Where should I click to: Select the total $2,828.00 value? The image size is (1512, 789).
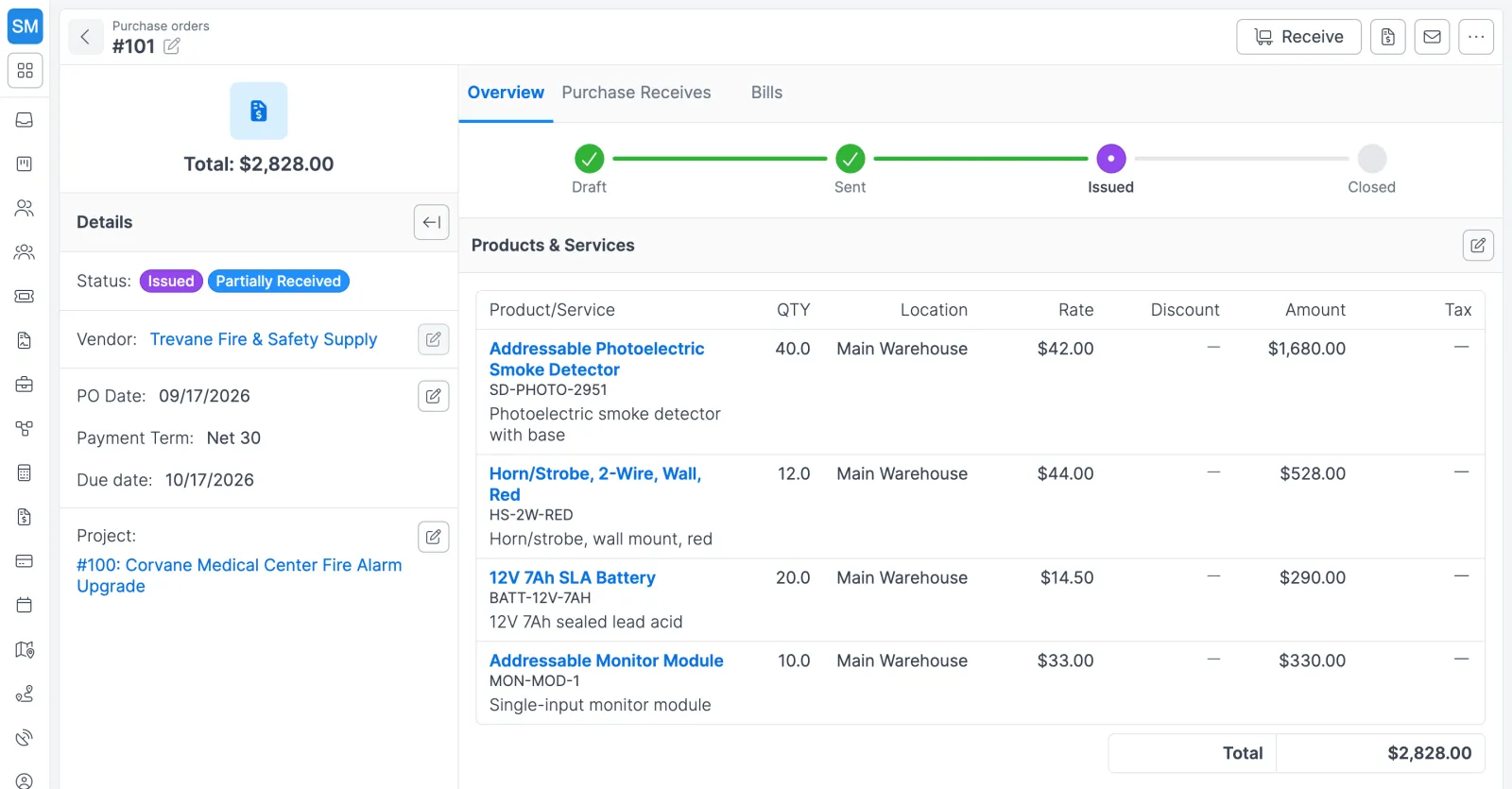point(1429,753)
